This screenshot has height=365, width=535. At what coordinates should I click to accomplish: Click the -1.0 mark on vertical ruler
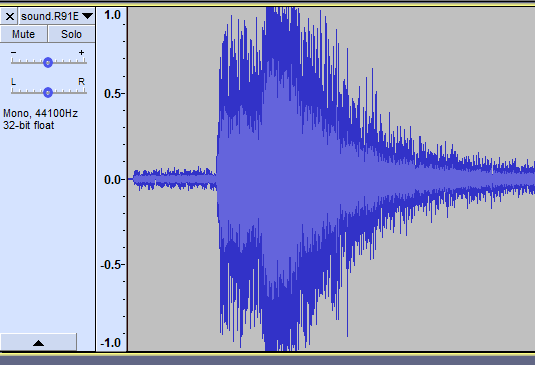click(111, 343)
